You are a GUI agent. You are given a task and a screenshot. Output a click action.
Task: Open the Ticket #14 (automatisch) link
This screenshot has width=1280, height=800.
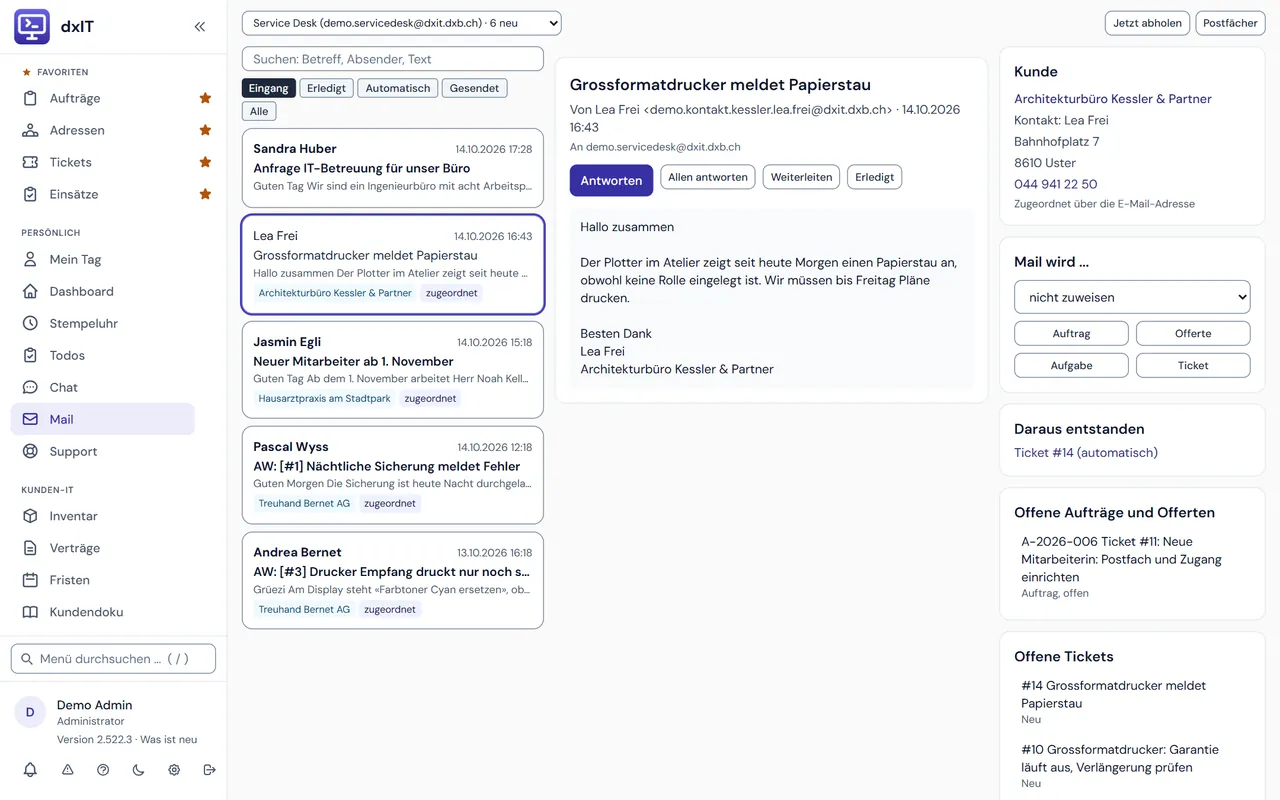click(x=1086, y=453)
